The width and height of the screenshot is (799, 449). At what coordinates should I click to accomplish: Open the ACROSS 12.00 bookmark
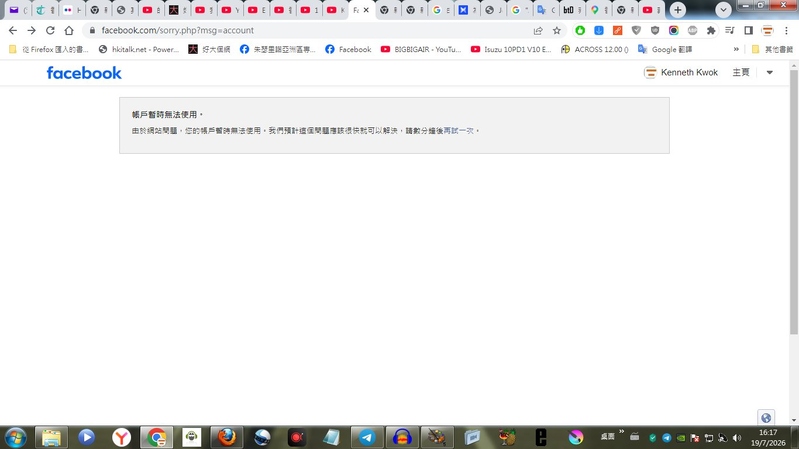595,49
